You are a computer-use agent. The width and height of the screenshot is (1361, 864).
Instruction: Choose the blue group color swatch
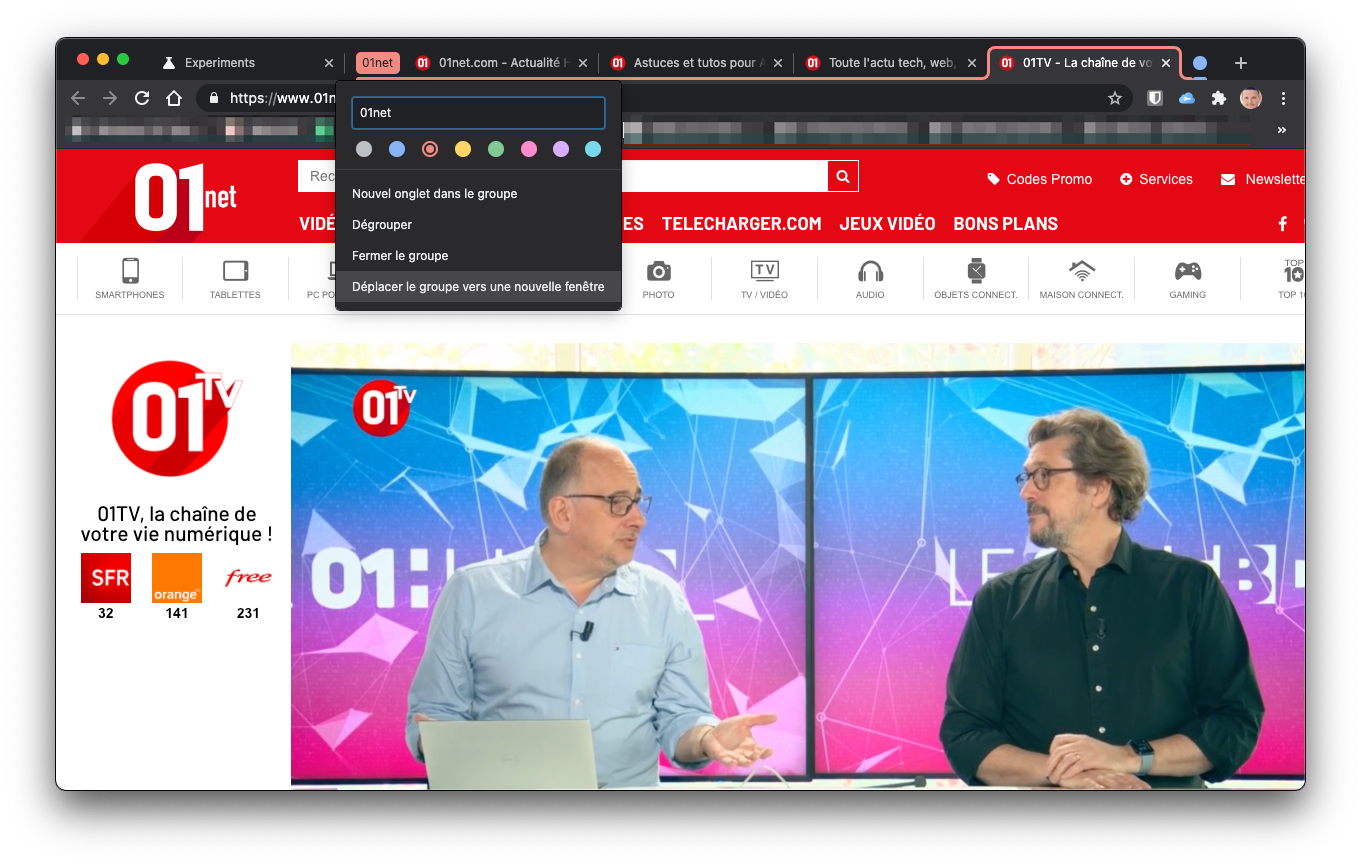coord(397,149)
